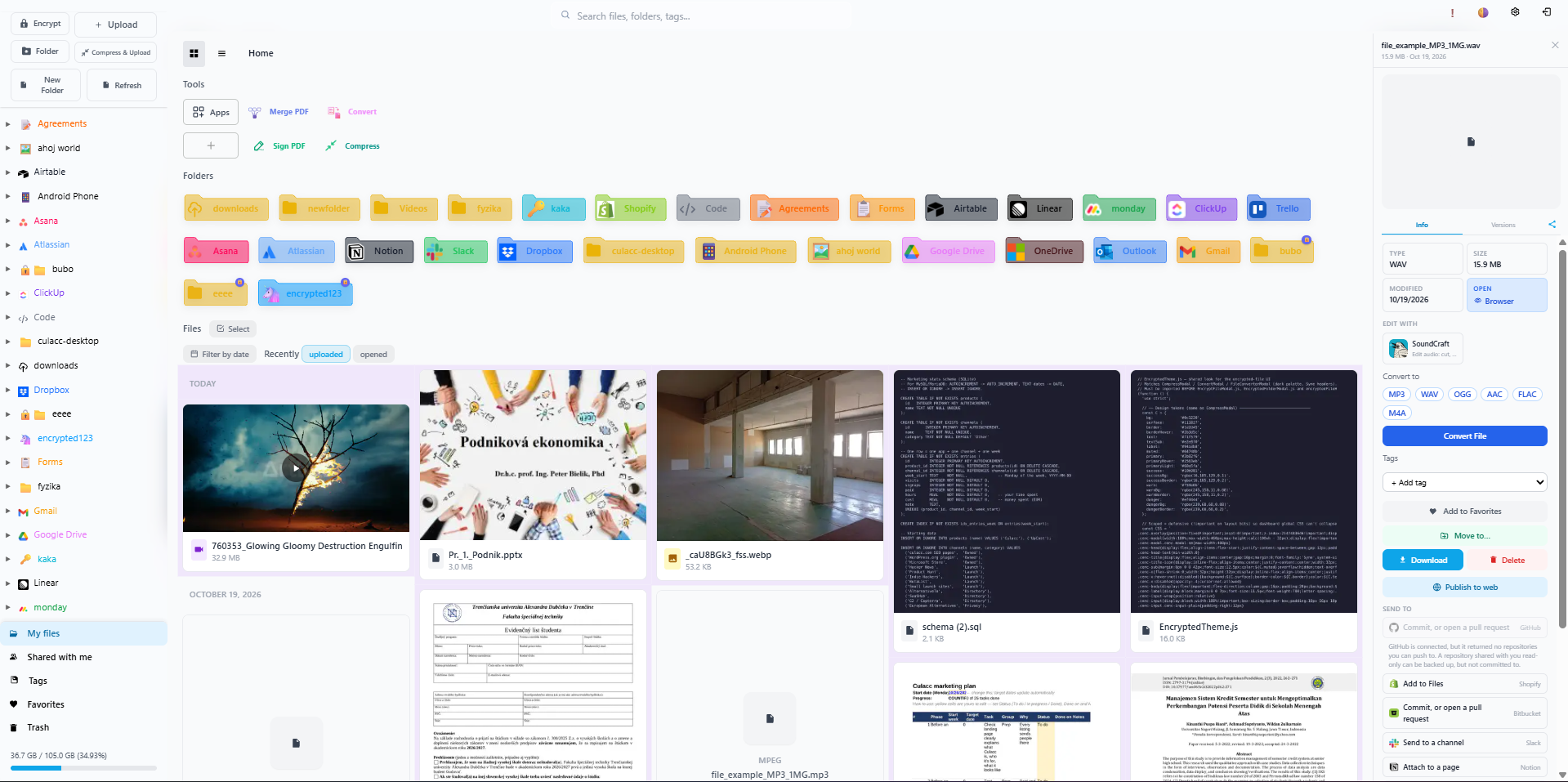1568x782 pixels.
Task: Toggle Recently uploaded filter
Action: 326,355
